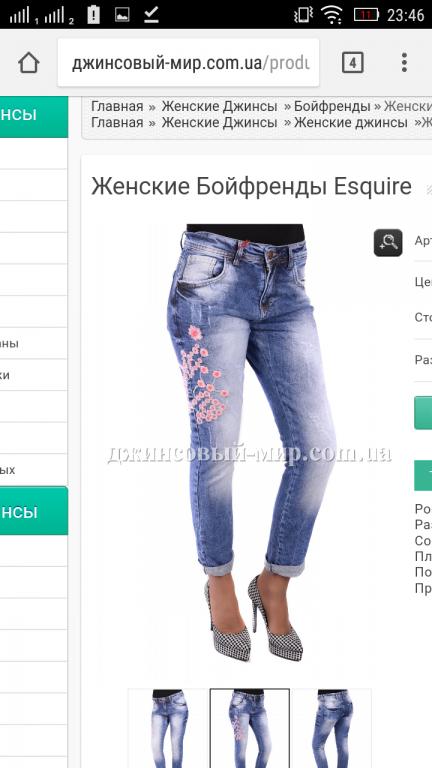Tap the image notification icon in status bar

point(122,15)
